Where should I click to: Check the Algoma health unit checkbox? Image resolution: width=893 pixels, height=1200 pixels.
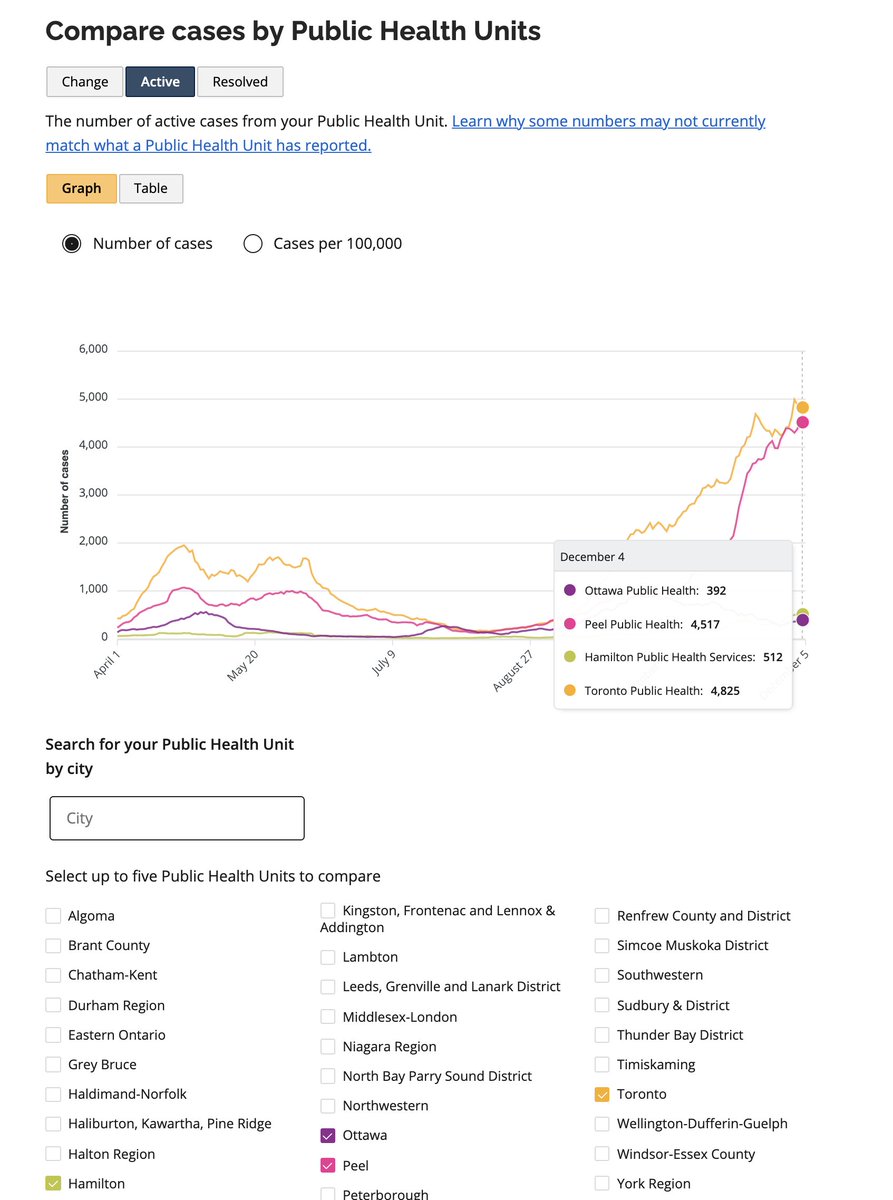click(x=52, y=915)
